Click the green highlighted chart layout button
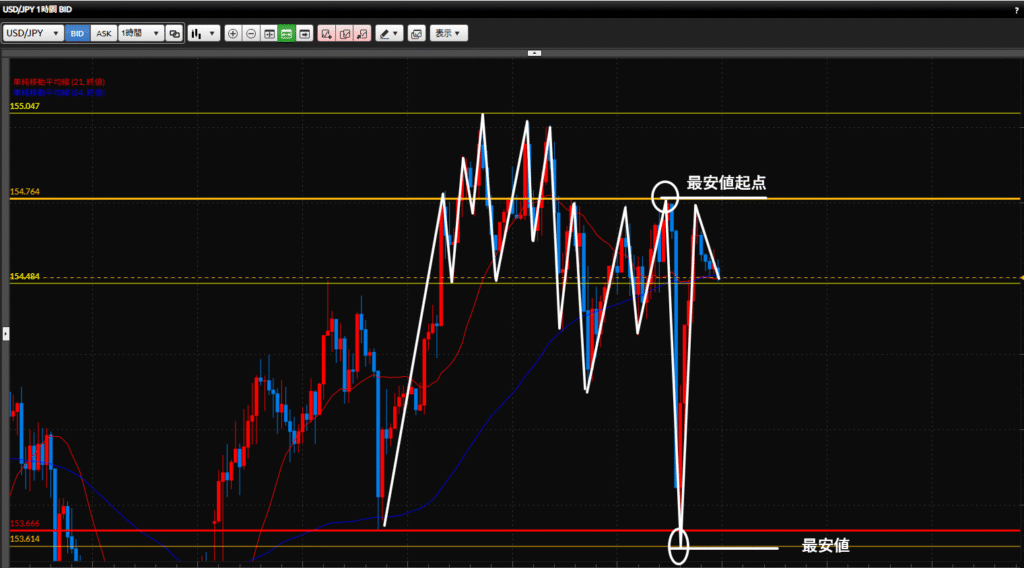The height and width of the screenshot is (568, 1024). click(286, 33)
